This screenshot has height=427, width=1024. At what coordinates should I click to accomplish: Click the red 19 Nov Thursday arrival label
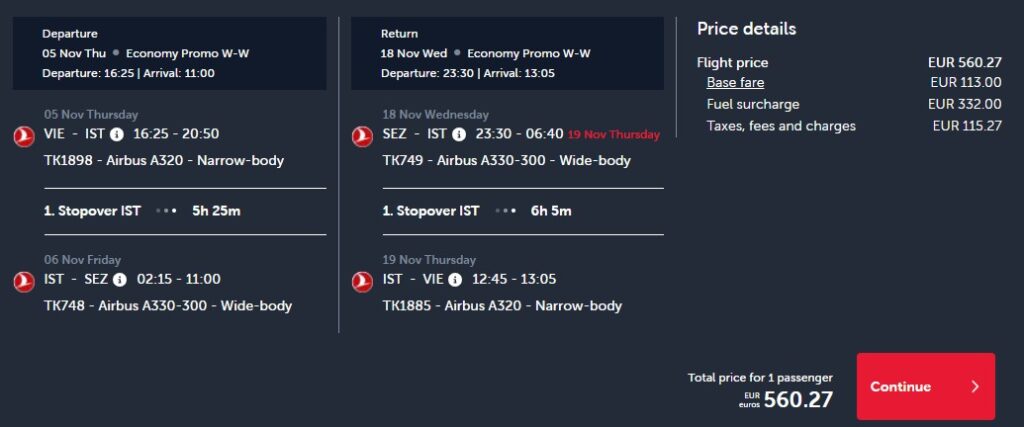click(613, 134)
